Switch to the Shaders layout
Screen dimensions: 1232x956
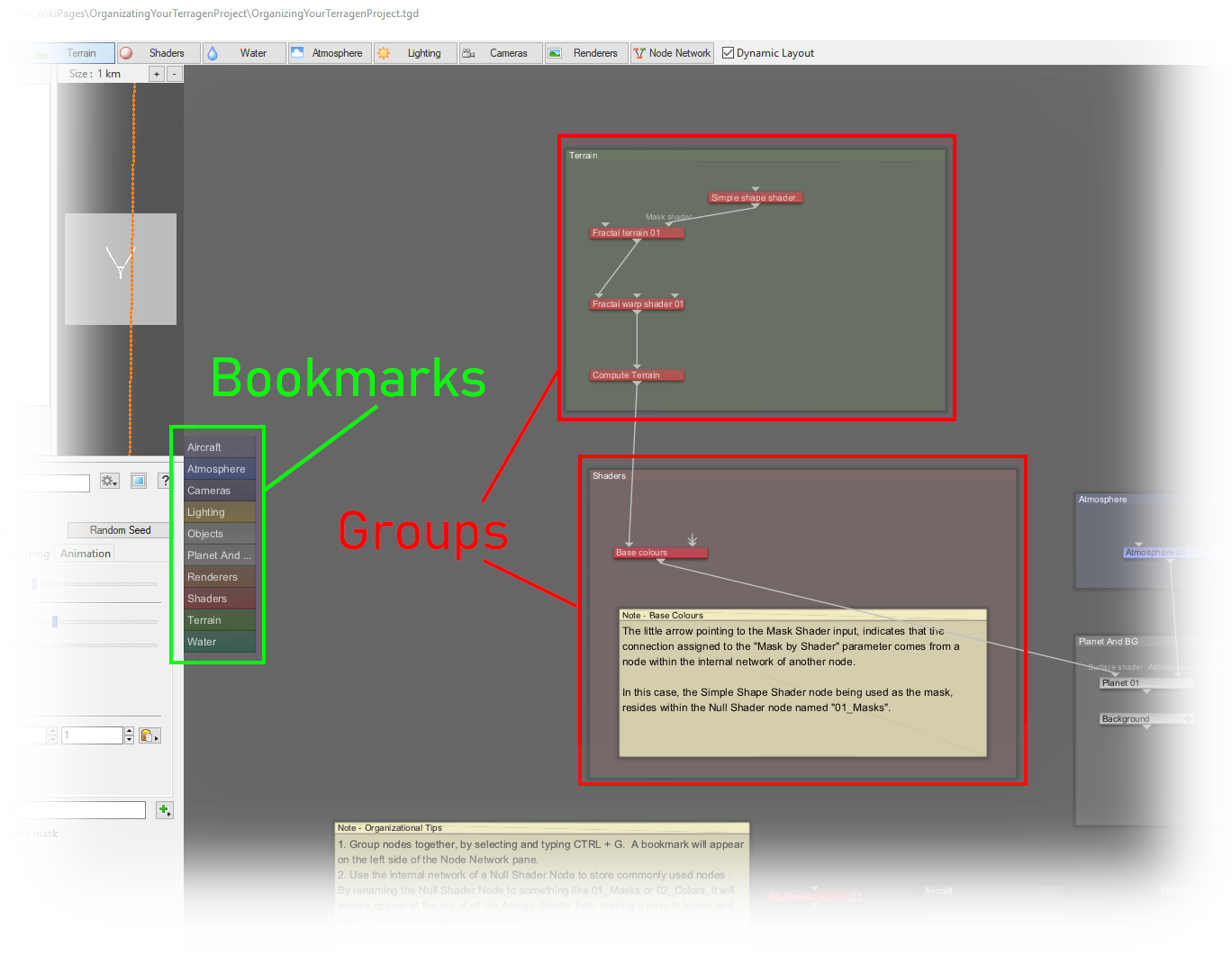159,53
